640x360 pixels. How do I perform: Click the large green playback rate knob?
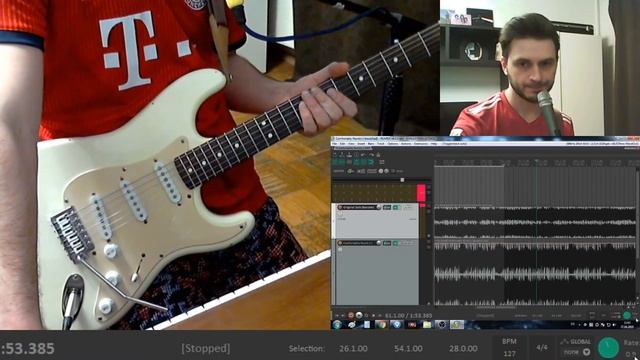(x=608, y=348)
